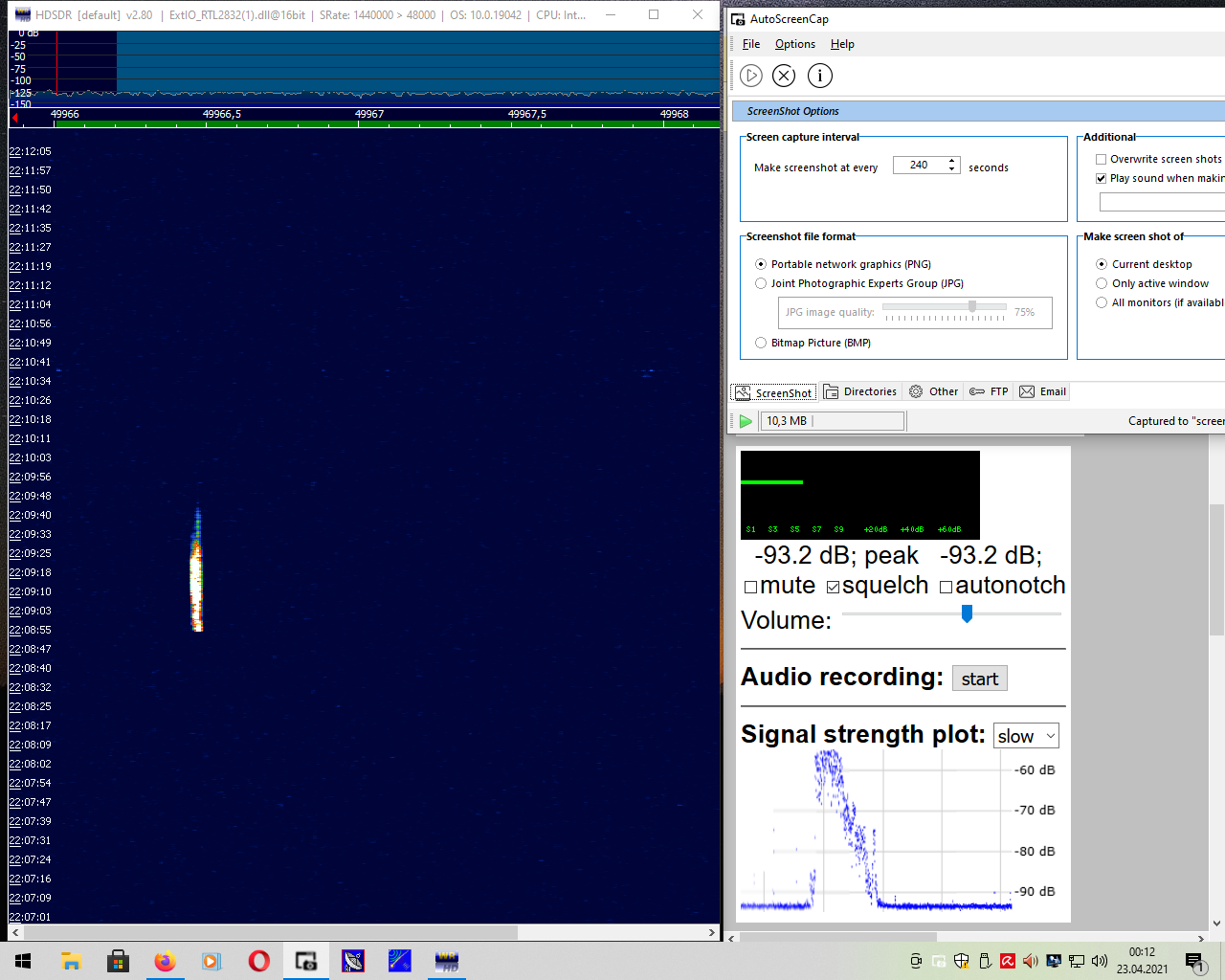Decrease the capture interval with spinner down
Screen dimensions: 1225x980
pyautogui.click(x=951, y=169)
